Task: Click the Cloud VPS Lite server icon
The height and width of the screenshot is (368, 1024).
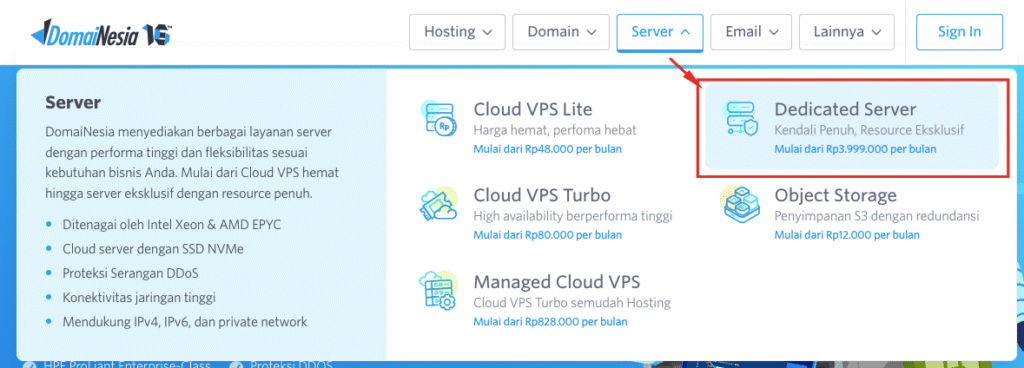Action: tap(439, 119)
